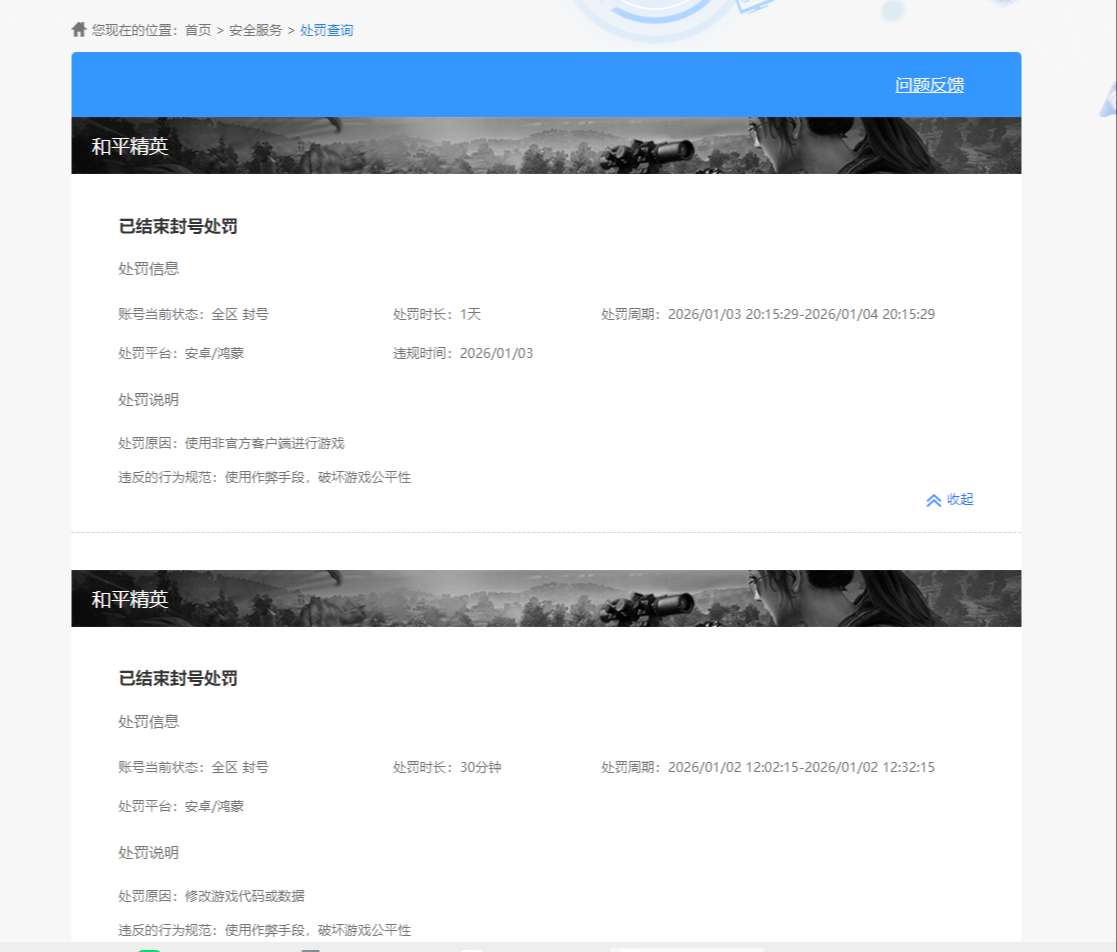
Task: Collapse first record with 收起
Action: tap(950, 500)
